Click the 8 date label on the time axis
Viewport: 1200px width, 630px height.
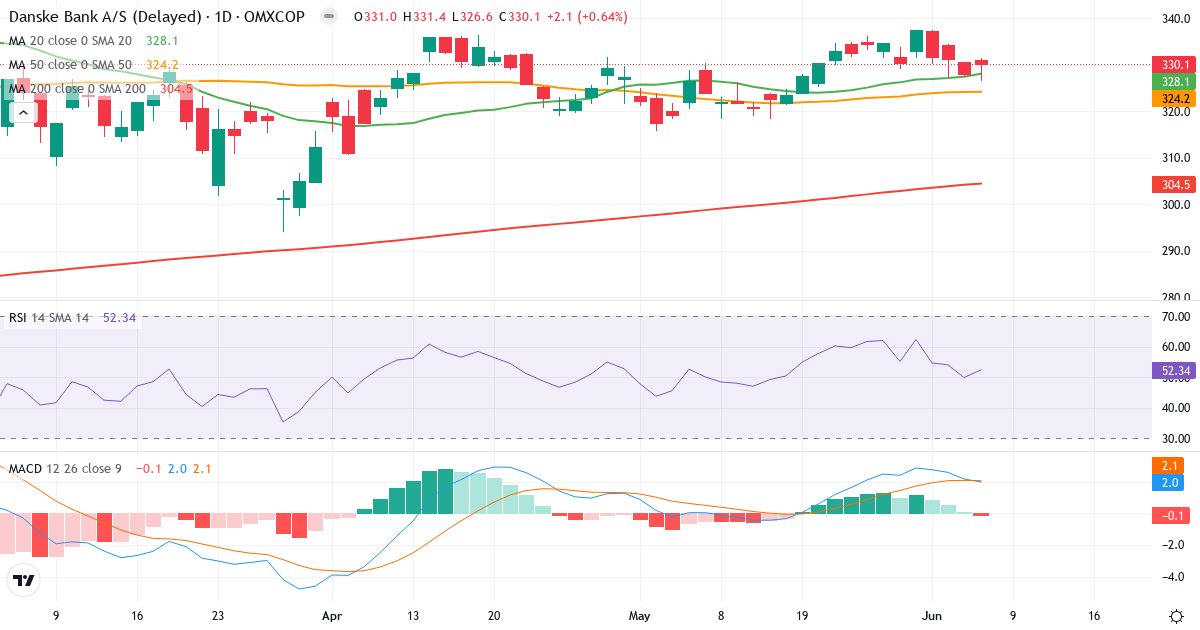721,617
